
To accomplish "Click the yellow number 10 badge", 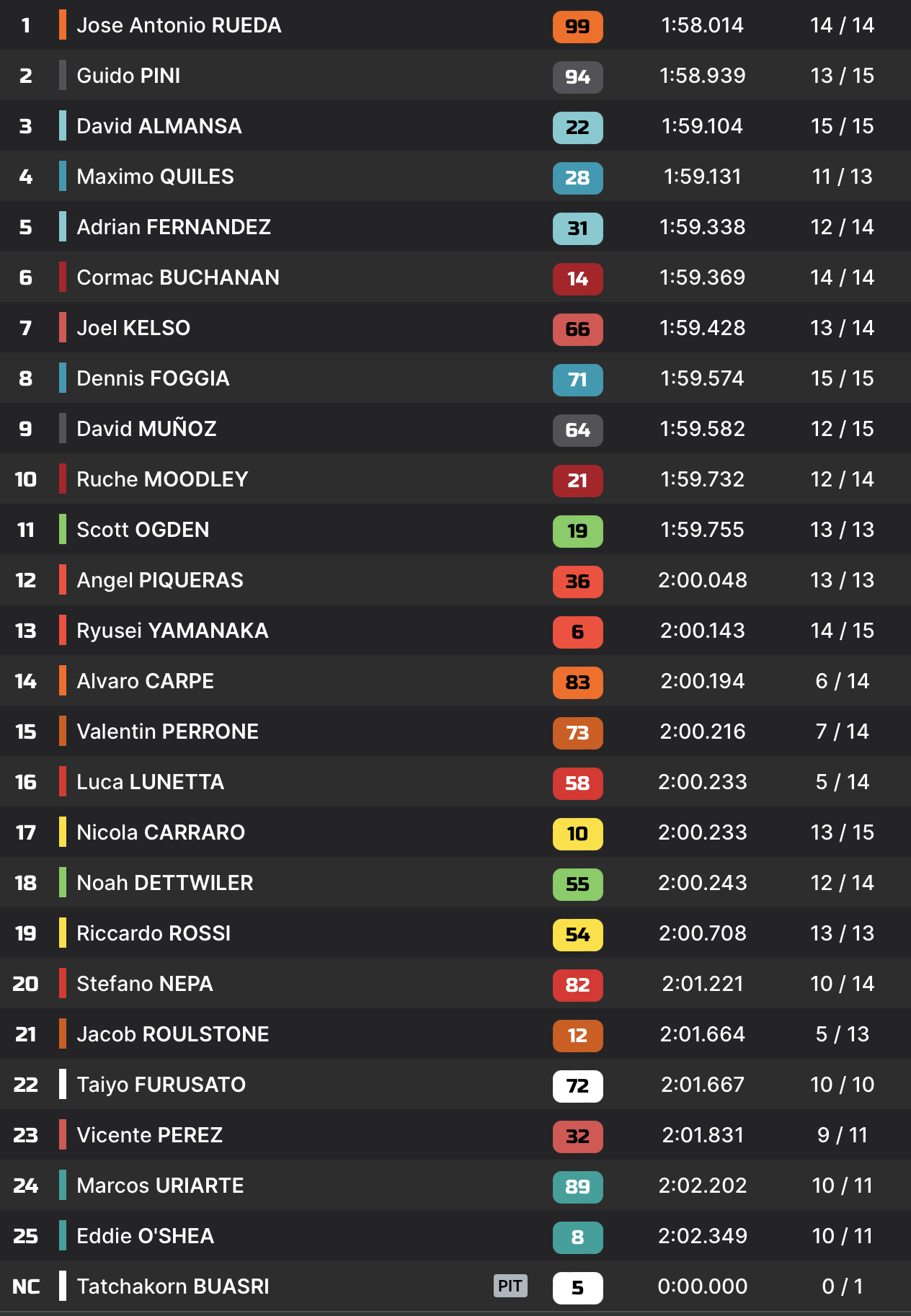I will click(577, 834).
